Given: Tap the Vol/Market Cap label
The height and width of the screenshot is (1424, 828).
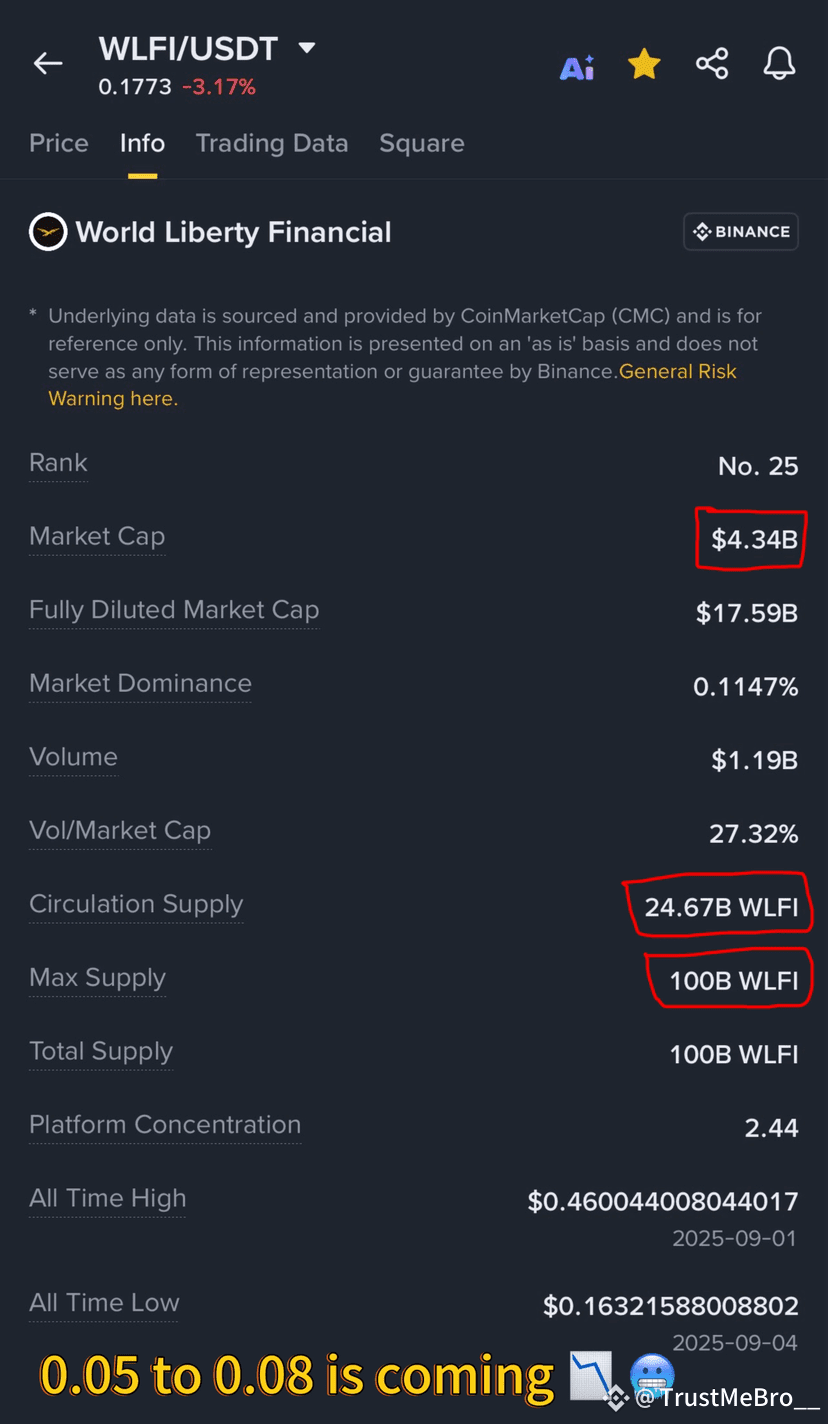Looking at the screenshot, I should [x=120, y=830].
